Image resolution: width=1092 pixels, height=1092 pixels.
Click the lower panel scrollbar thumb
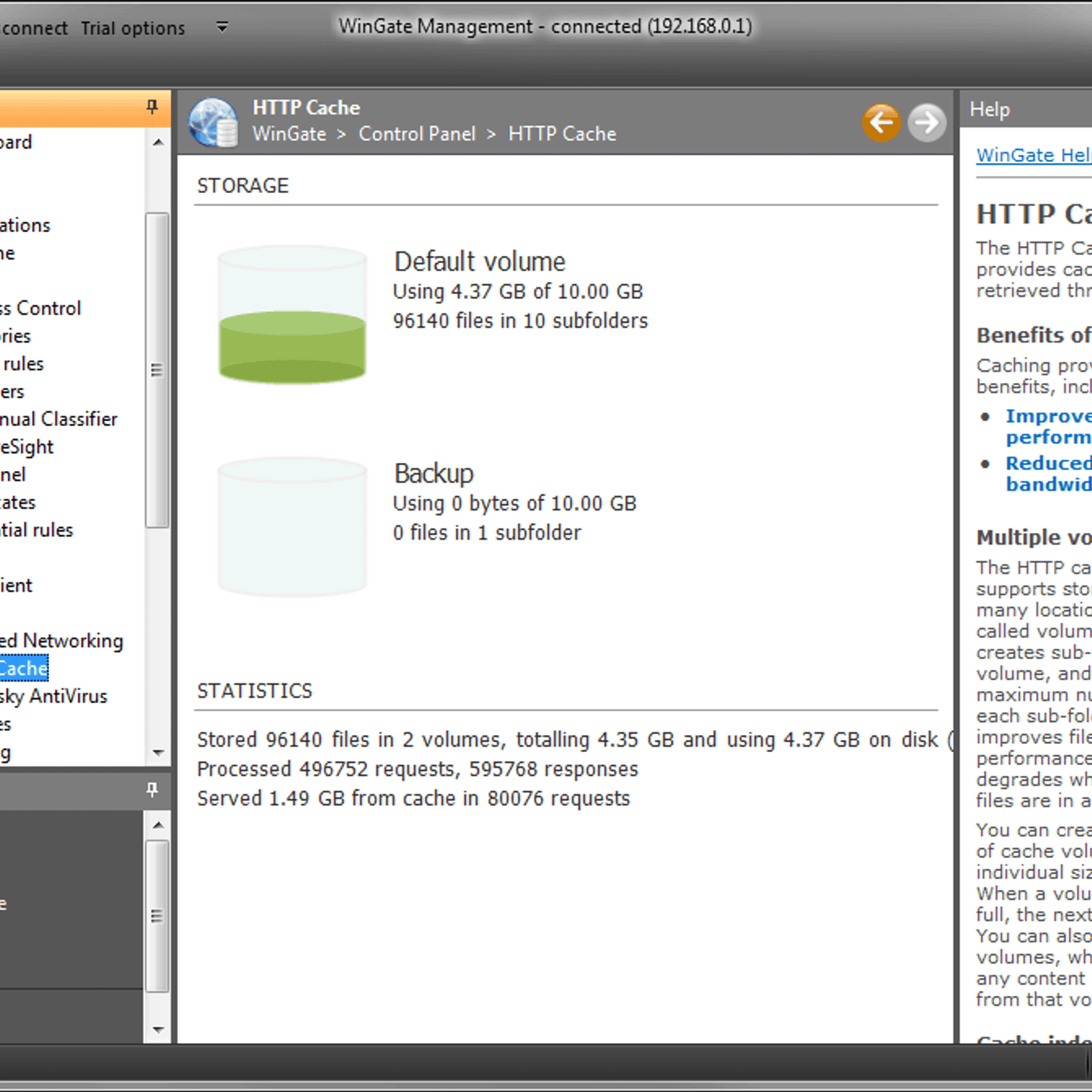[x=158, y=916]
